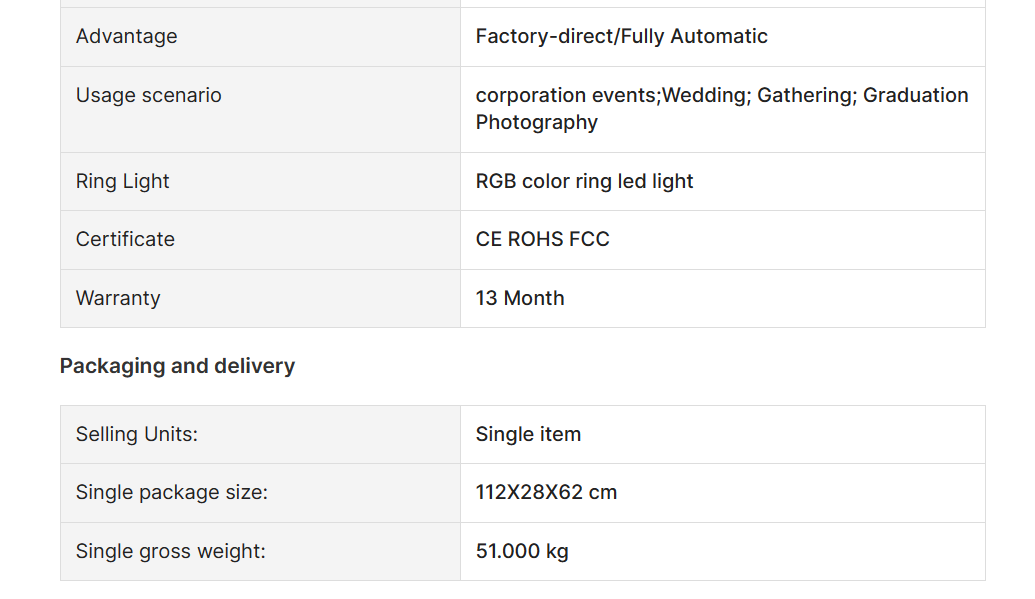Click the word 'Photography' in usage scenario
The height and width of the screenshot is (599, 1035).
tap(536, 123)
